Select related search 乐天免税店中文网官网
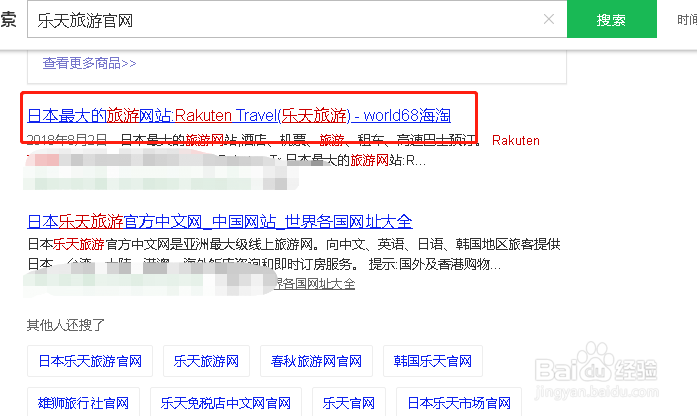Image resolution: width=697 pixels, height=416 pixels. pyautogui.click(x=226, y=403)
